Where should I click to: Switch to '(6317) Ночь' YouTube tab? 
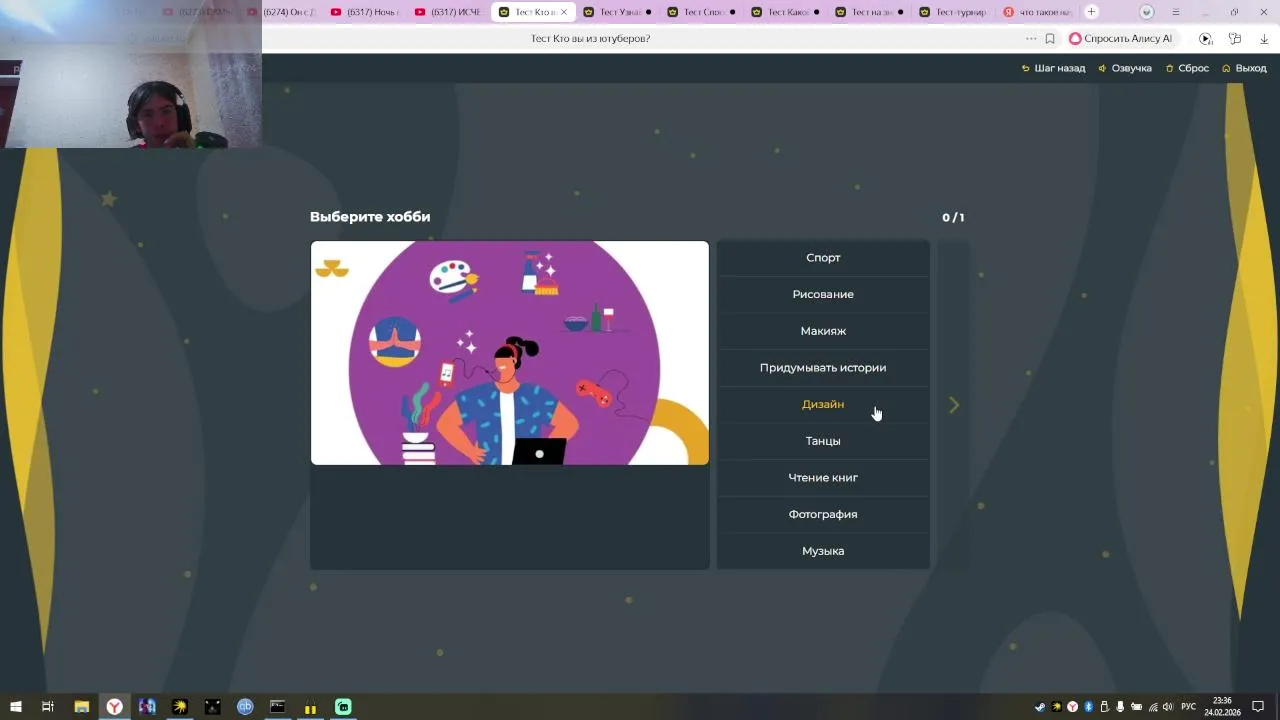(366, 12)
